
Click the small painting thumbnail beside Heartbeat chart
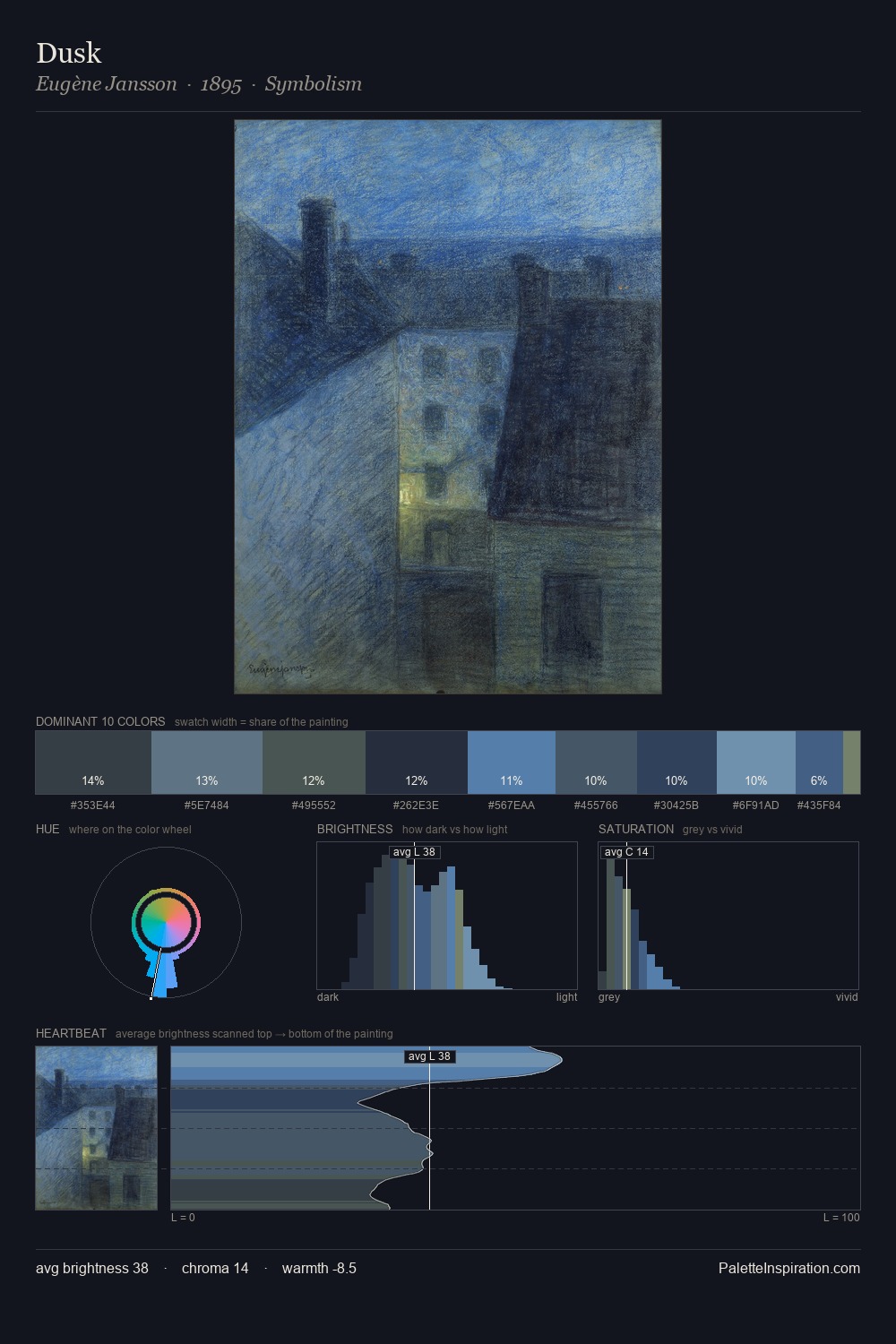click(97, 1128)
